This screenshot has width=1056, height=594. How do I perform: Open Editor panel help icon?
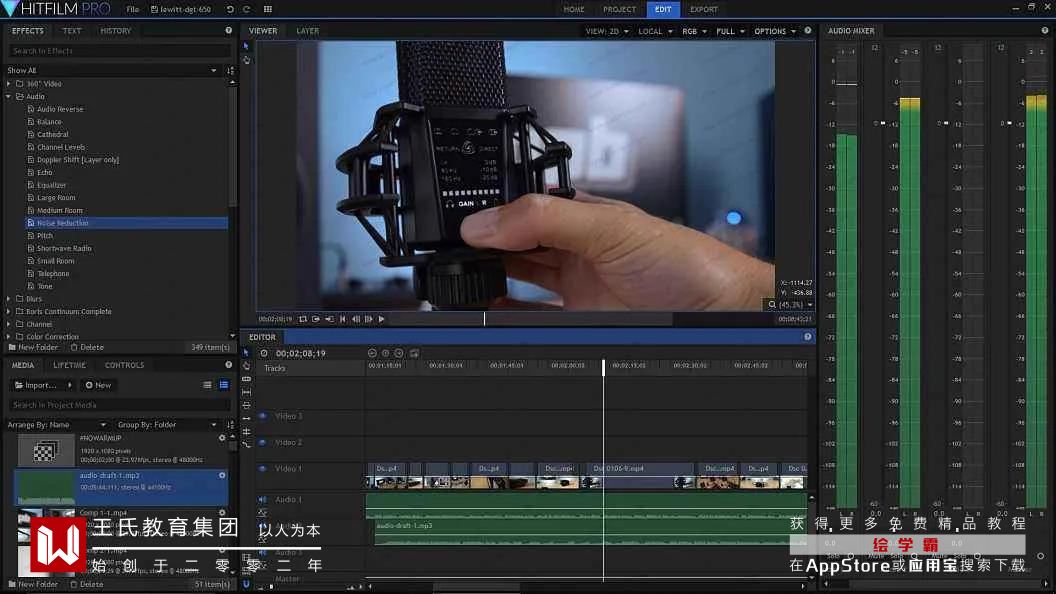(807, 337)
